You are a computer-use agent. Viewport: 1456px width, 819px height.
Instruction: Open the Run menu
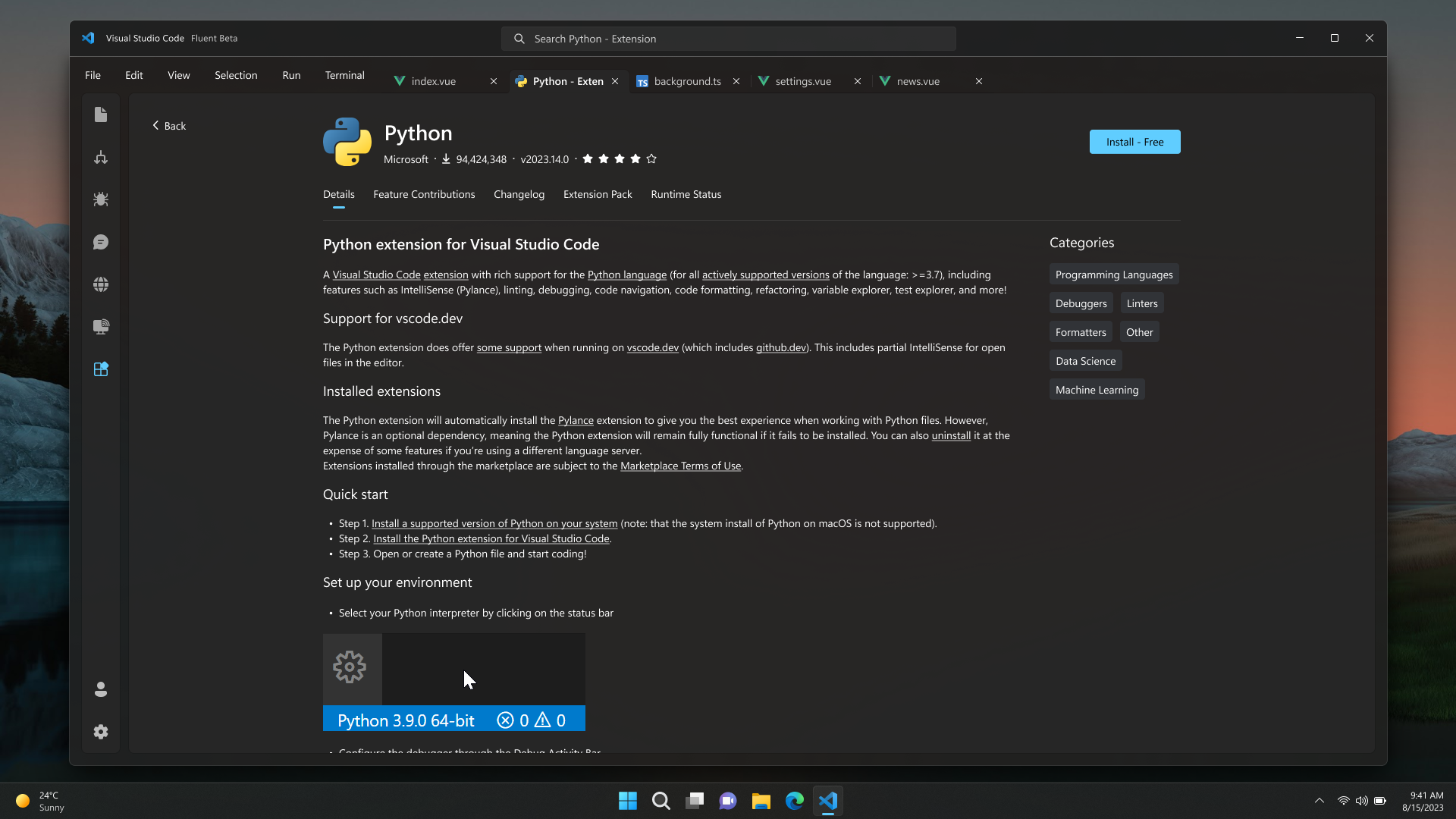point(291,75)
